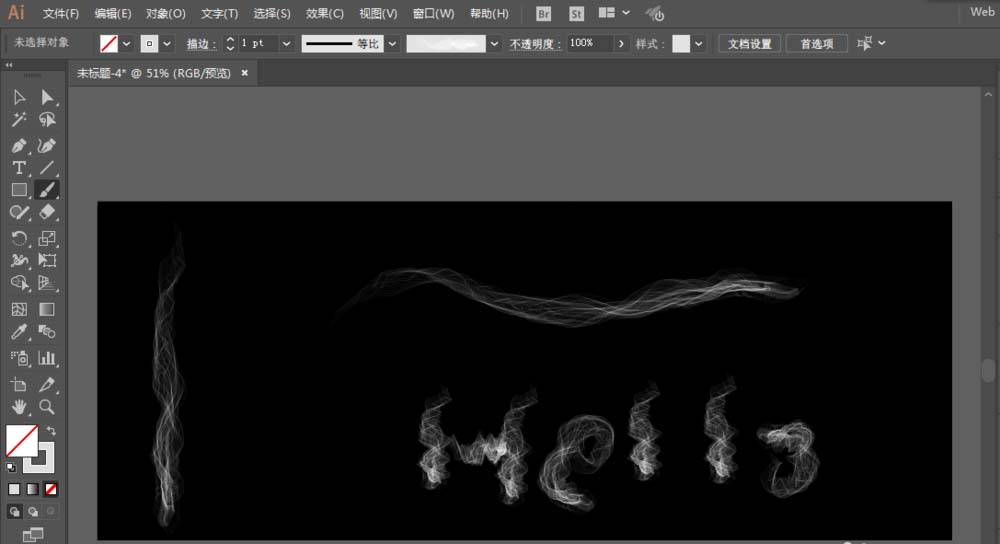The width and height of the screenshot is (1000, 544).
Task: Open 对象(O) menu
Action: pyautogui.click(x=166, y=13)
